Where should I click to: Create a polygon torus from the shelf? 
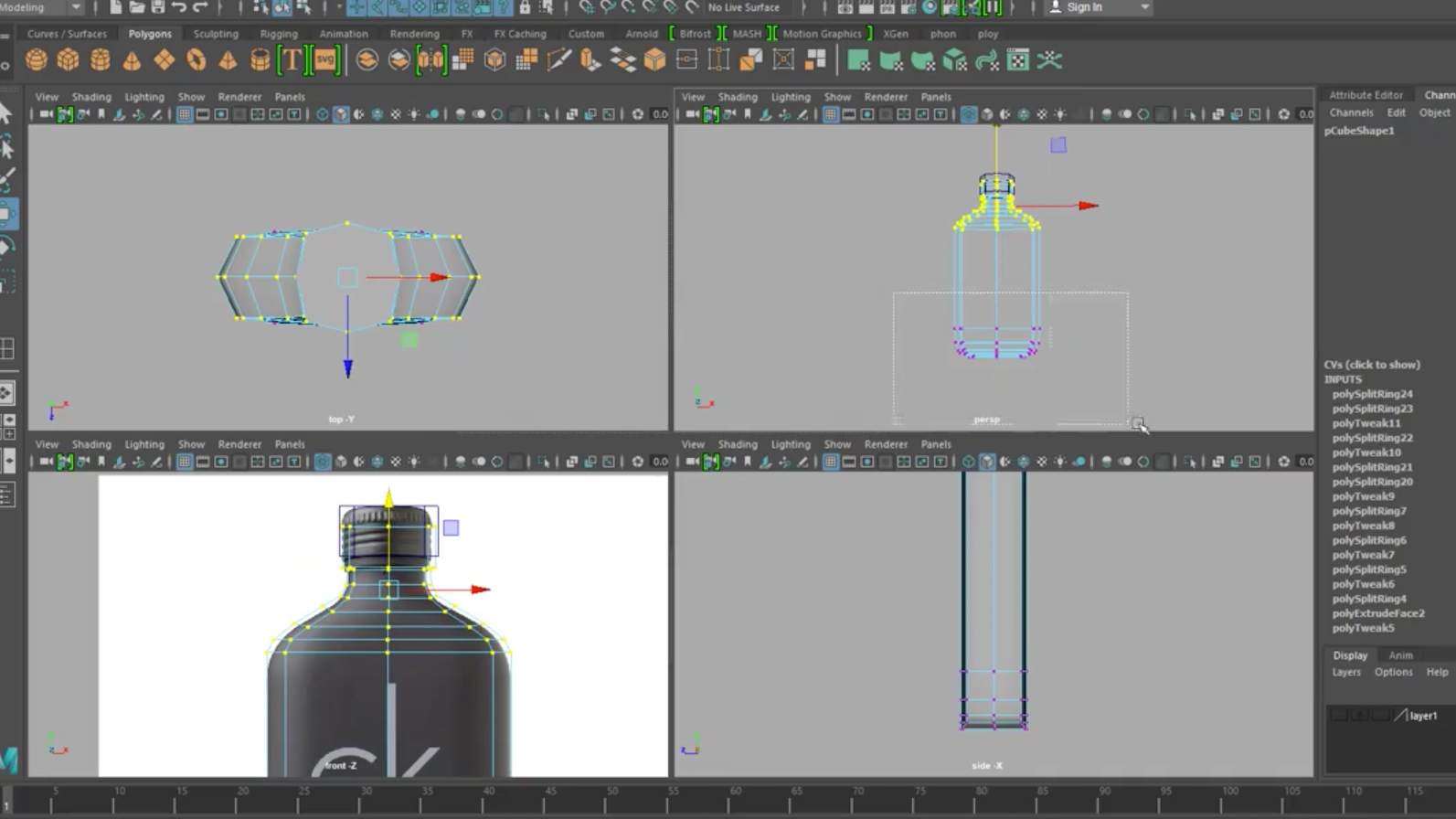(196, 60)
